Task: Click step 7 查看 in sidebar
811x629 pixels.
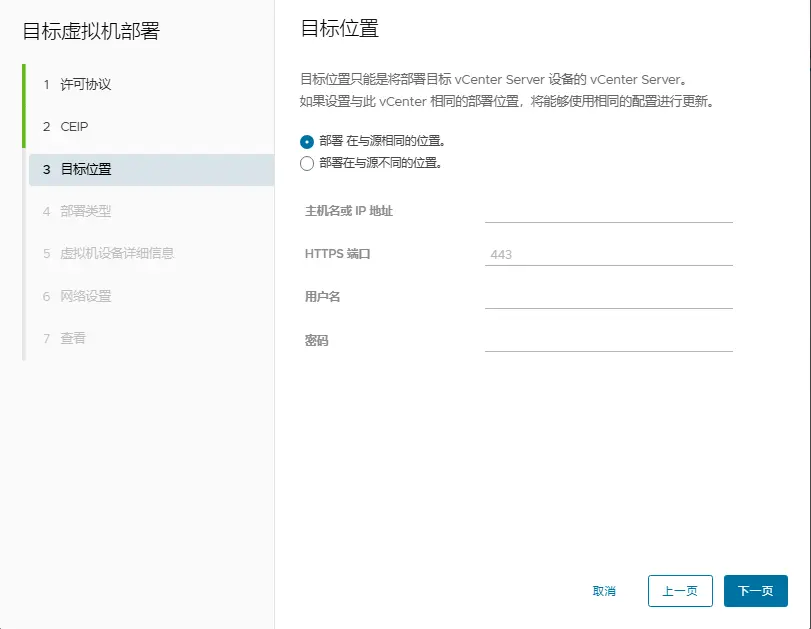Action: tap(73, 338)
